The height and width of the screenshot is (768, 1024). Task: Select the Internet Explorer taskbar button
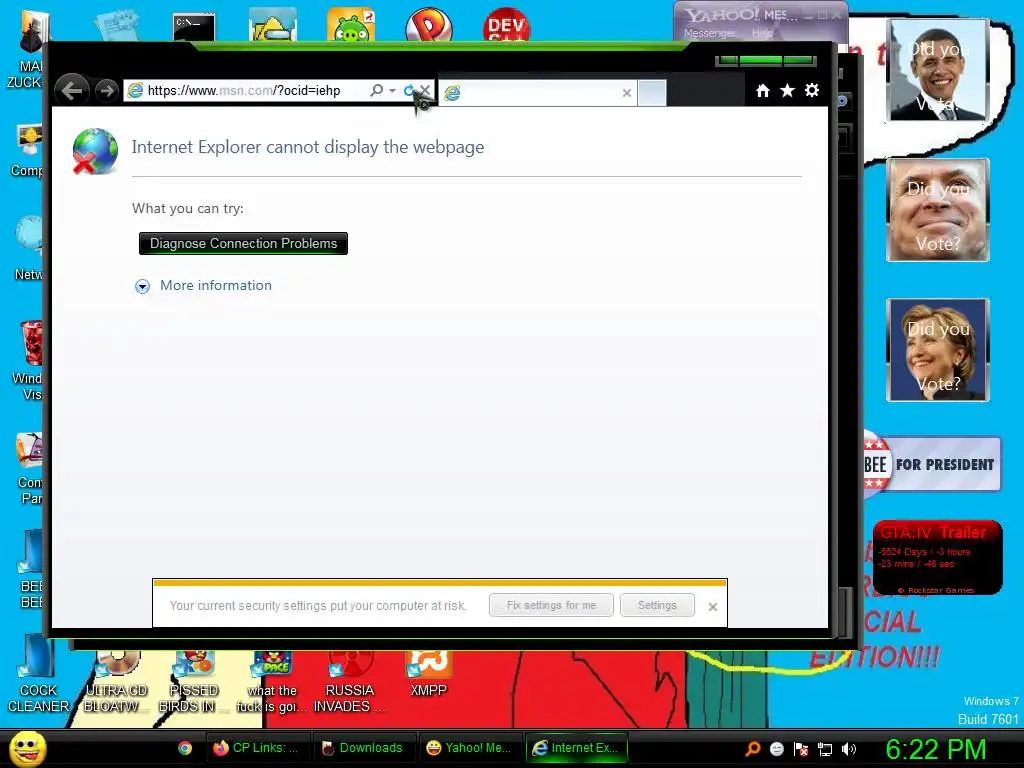point(577,748)
